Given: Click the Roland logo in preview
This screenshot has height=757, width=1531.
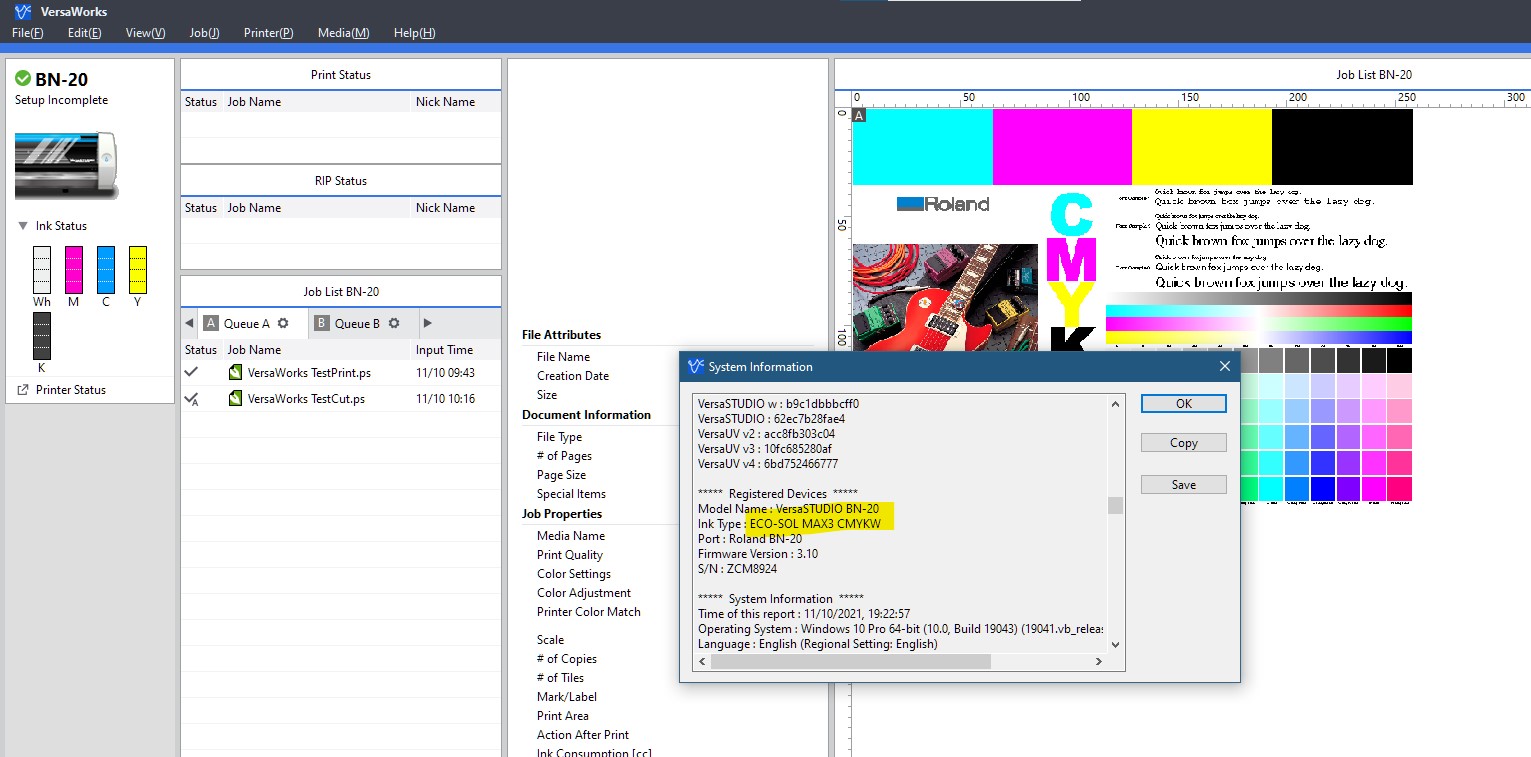Looking at the screenshot, I should pos(943,204).
